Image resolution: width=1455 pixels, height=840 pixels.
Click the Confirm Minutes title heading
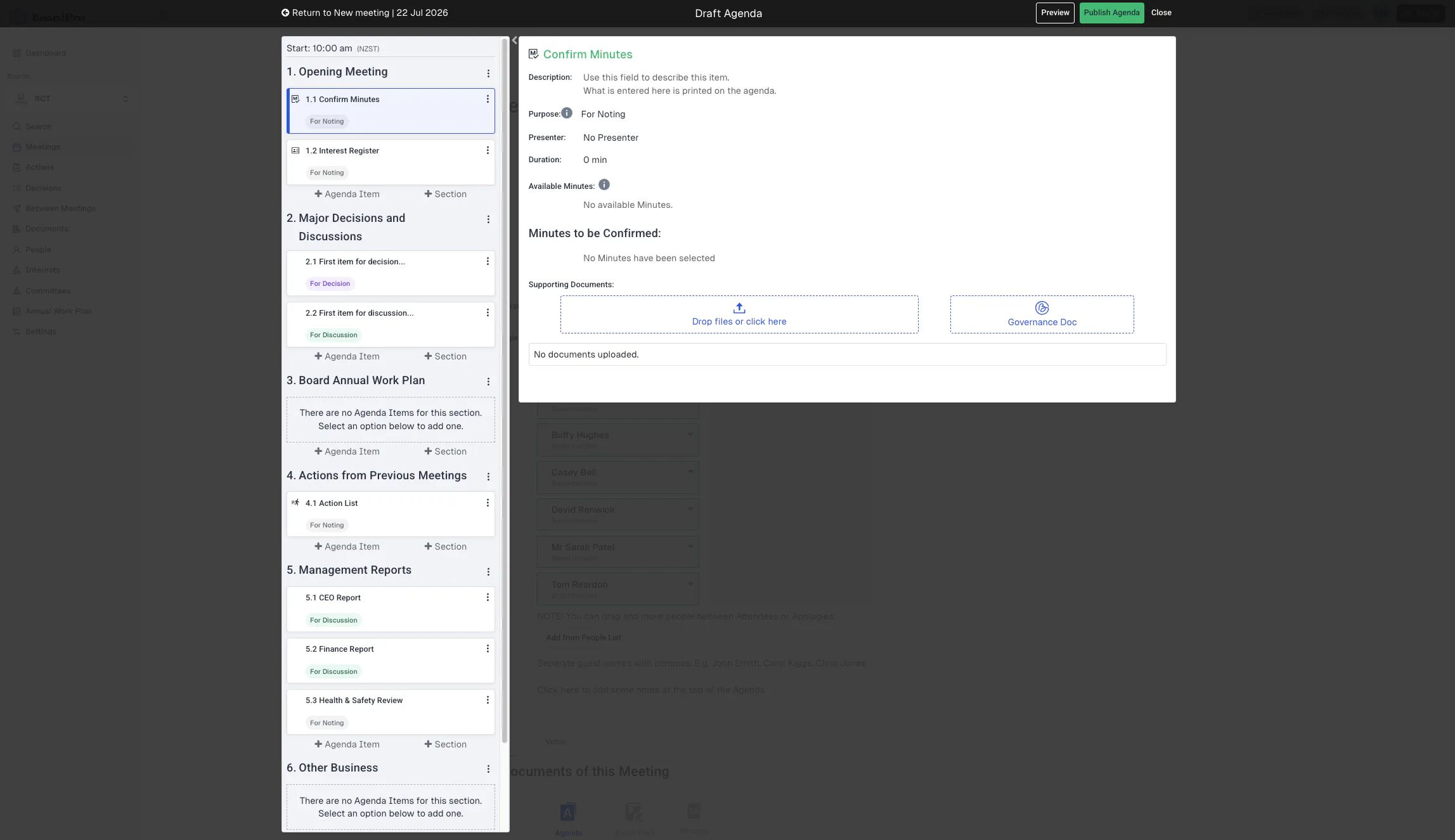[x=588, y=55]
